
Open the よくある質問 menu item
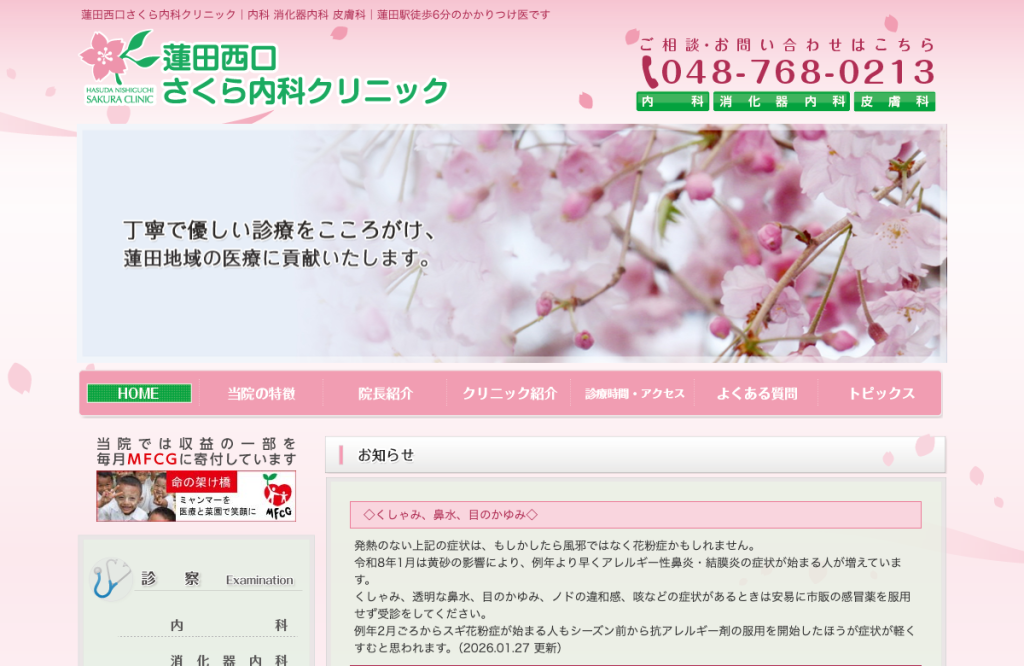757,394
